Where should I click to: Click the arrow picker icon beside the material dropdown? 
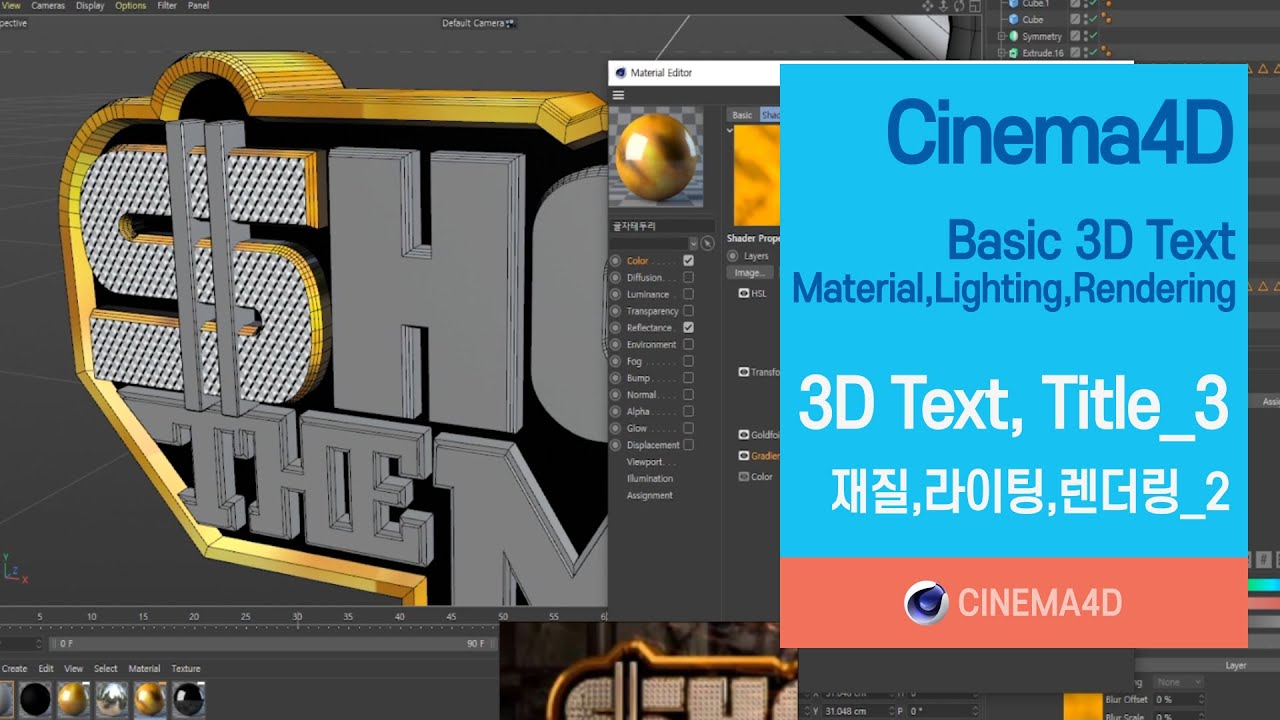(x=707, y=243)
